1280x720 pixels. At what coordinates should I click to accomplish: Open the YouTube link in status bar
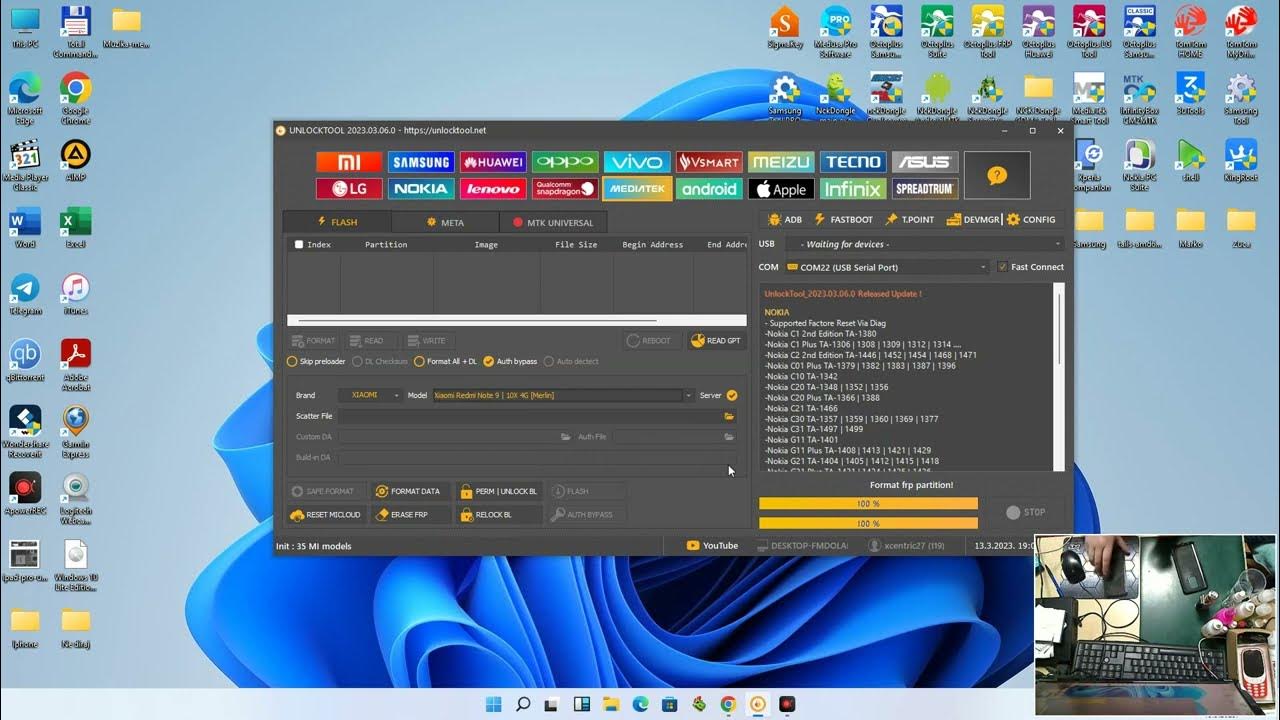pyautogui.click(x=712, y=545)
